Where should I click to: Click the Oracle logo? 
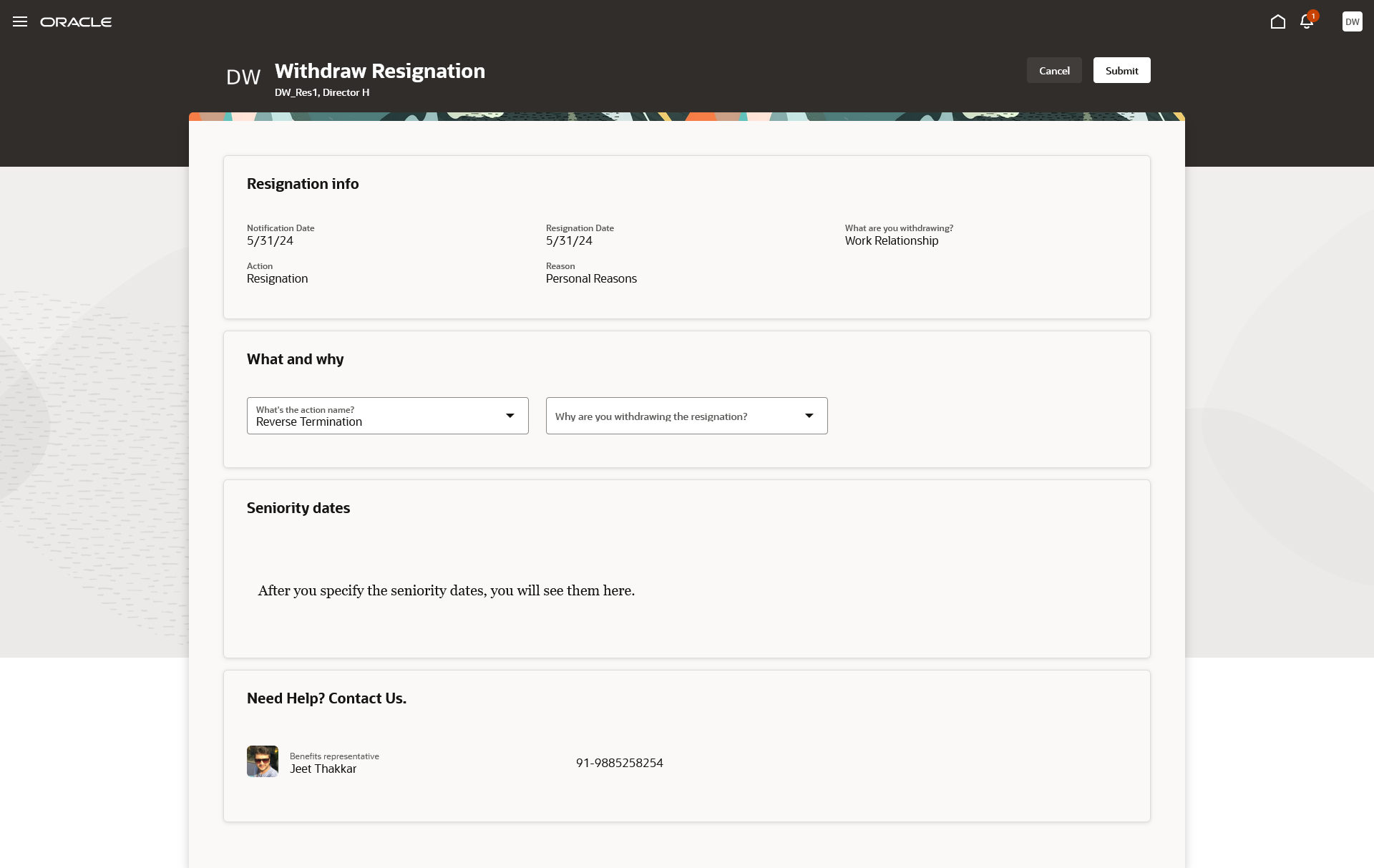(76, 22)
